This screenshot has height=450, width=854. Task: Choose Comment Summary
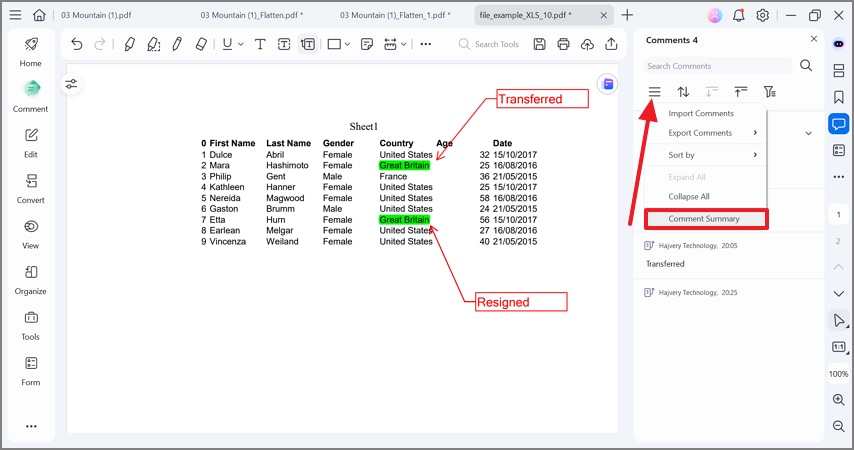tap(706, 218)
